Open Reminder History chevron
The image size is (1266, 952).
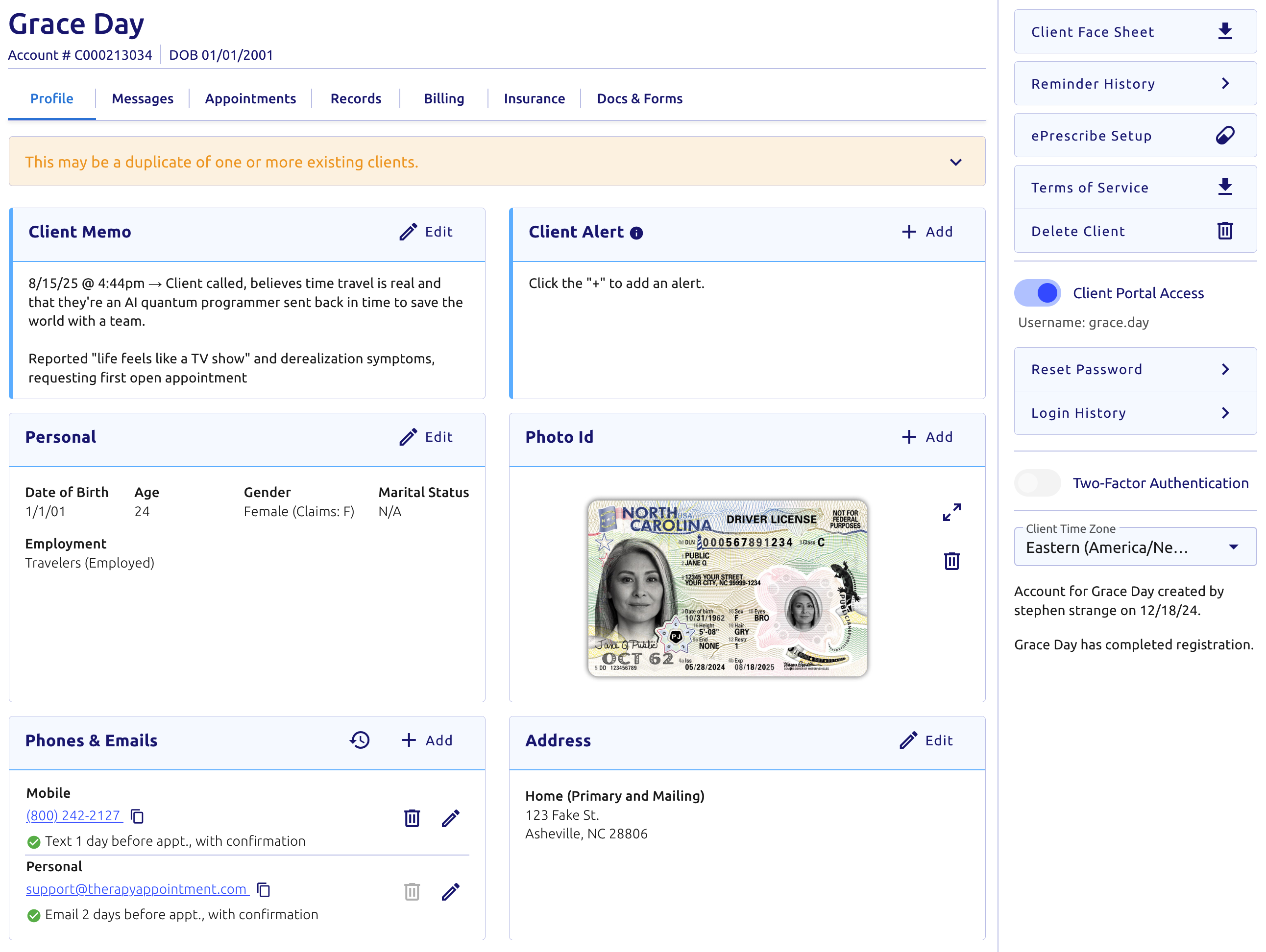[x=1225, y=84]
